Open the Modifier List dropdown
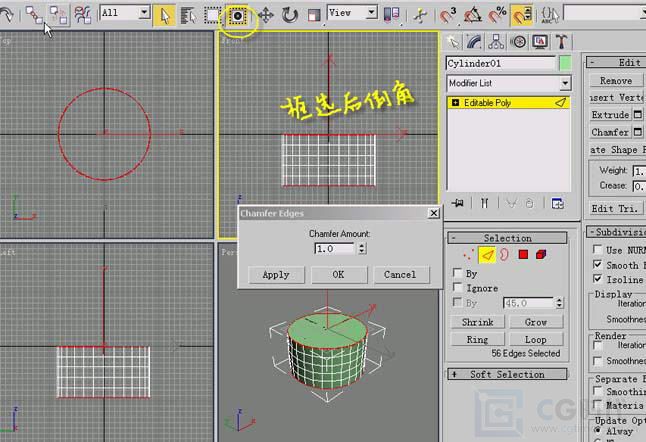646x442 pixels. click(508, 83)
